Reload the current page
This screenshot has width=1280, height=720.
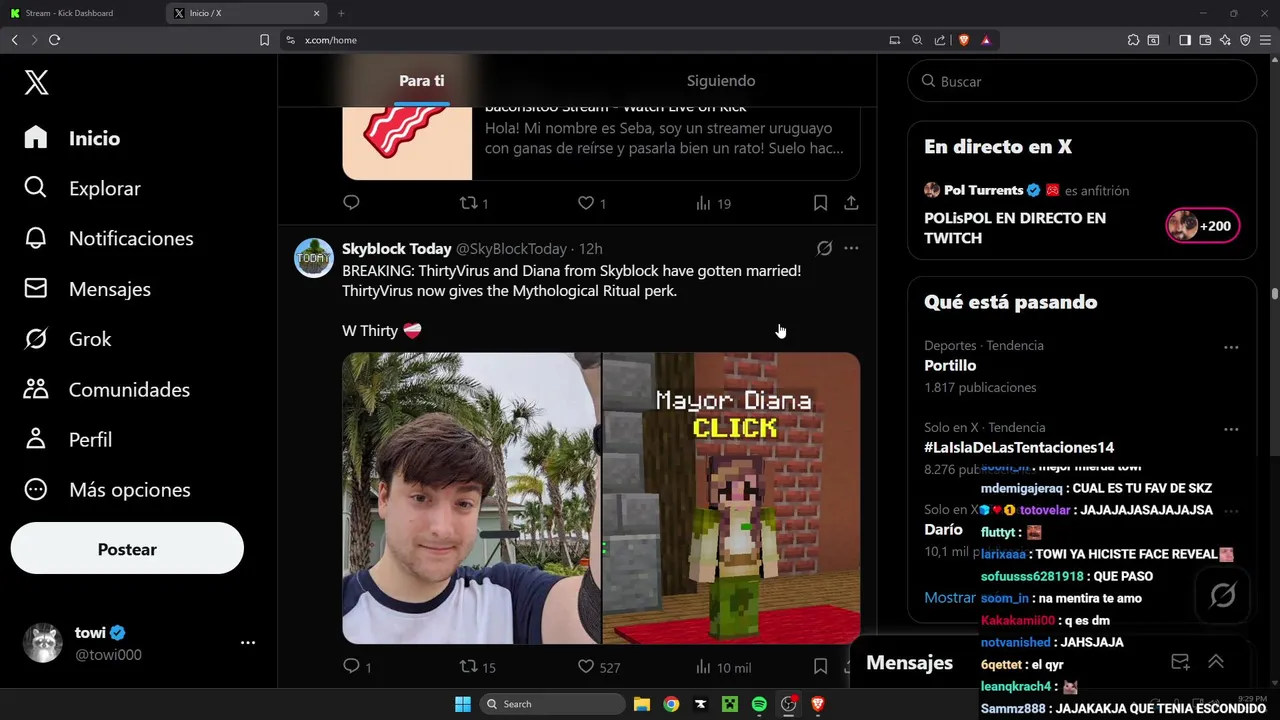pos(54,40)
